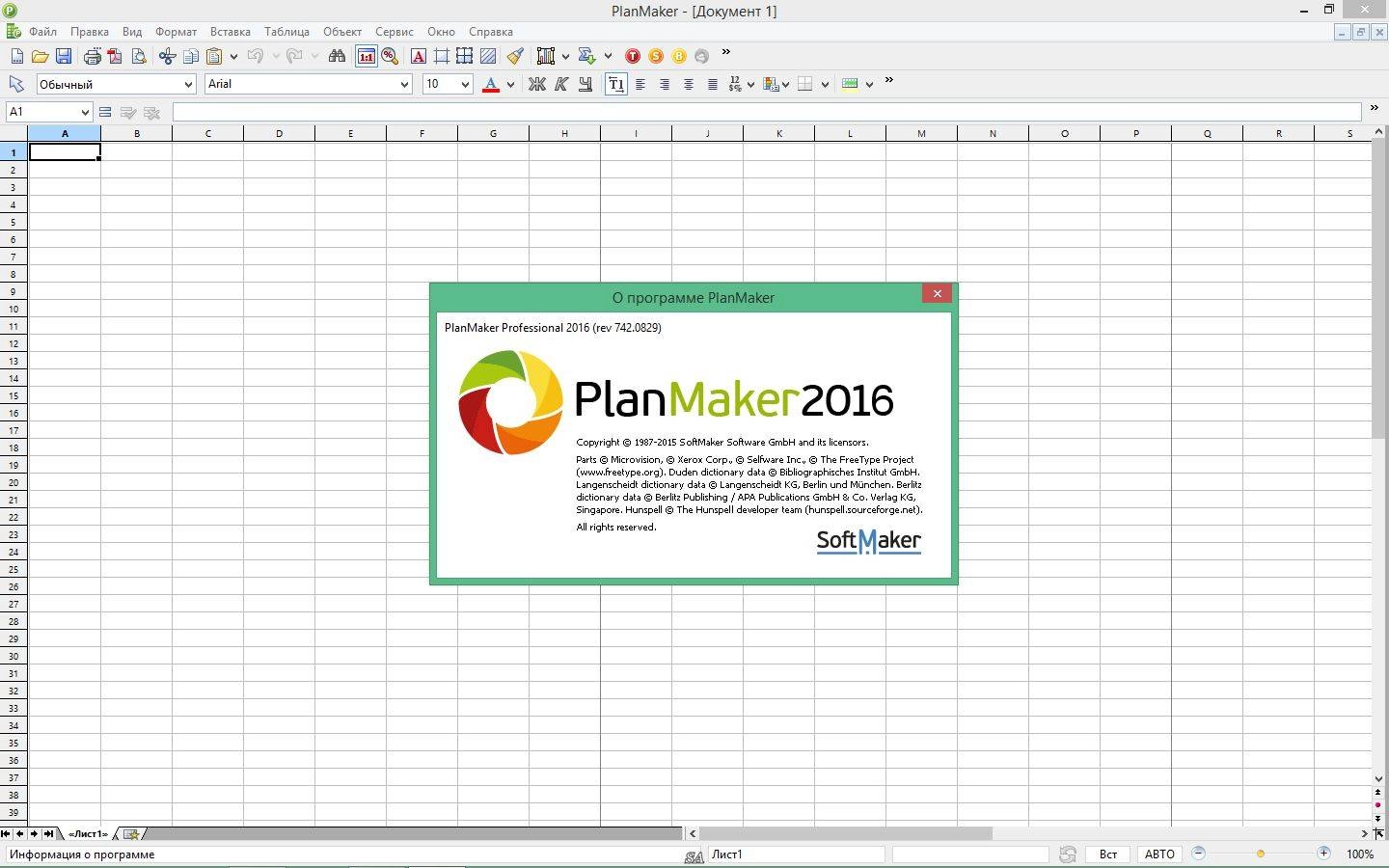Select row header 20
This screenshot has width=1389, height=868.
[14, 482]
